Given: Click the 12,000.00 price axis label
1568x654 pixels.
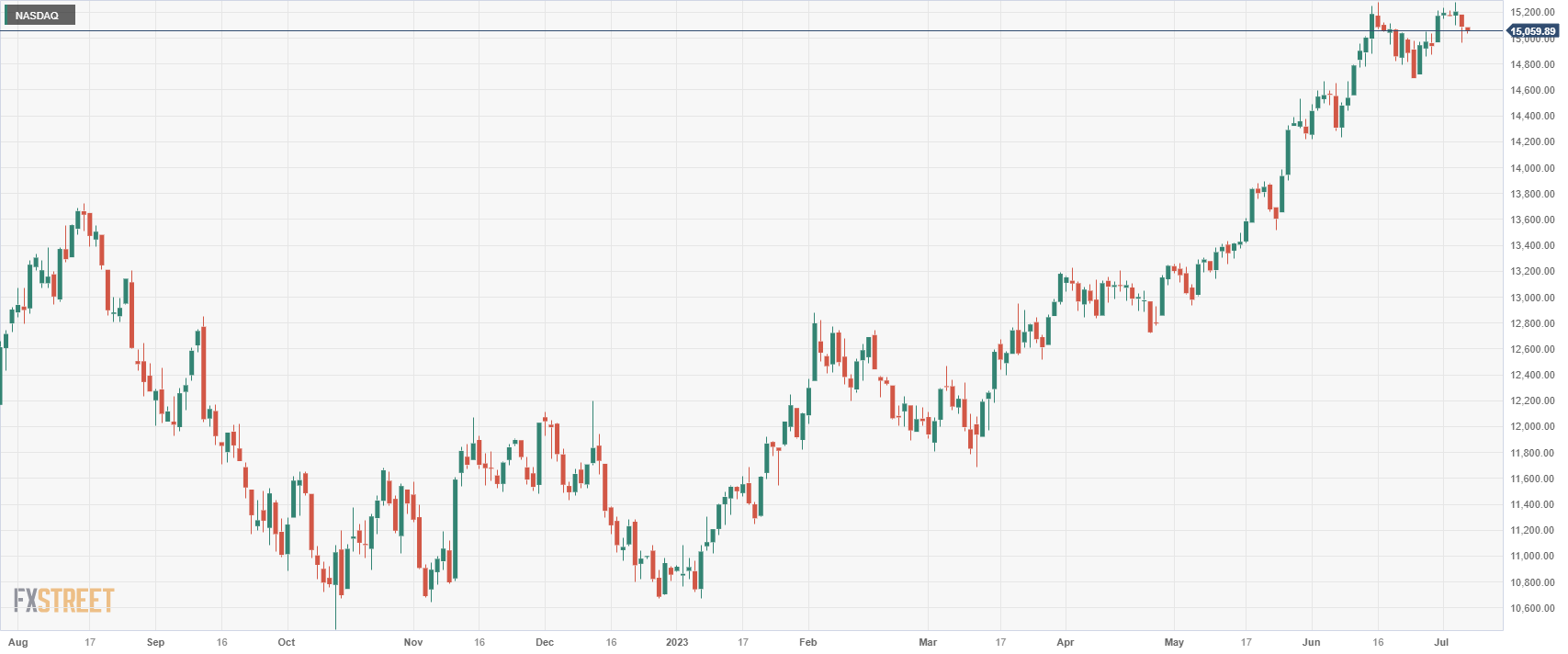Looking at the screenshot, I should point(1532,427).
